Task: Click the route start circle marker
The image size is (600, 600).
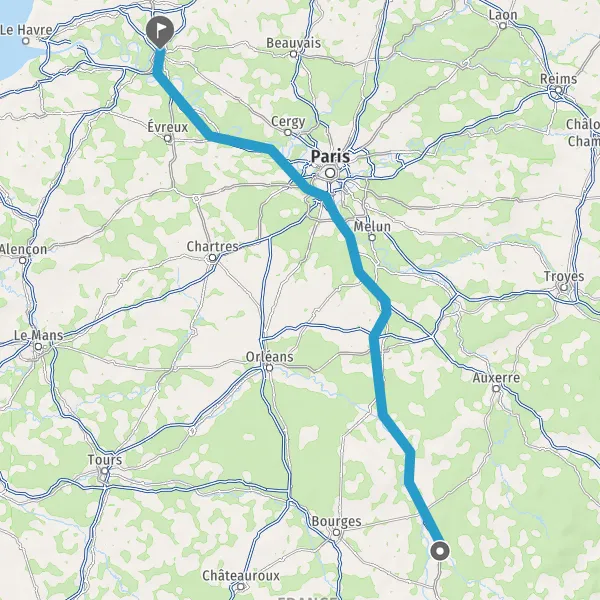Action: coord(440,551)
